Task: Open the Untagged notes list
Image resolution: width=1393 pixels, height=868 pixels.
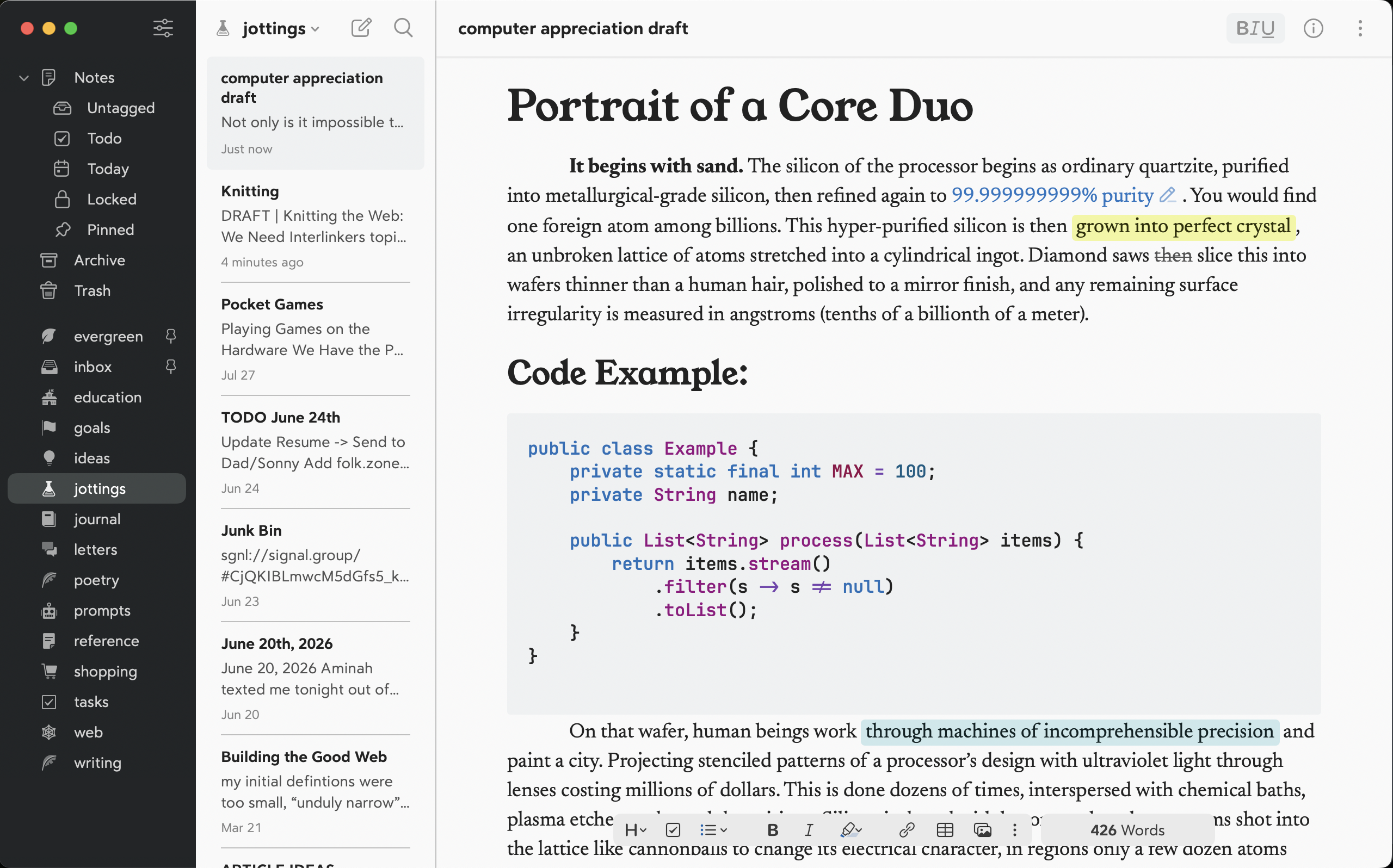Action: tap(121, 108)
